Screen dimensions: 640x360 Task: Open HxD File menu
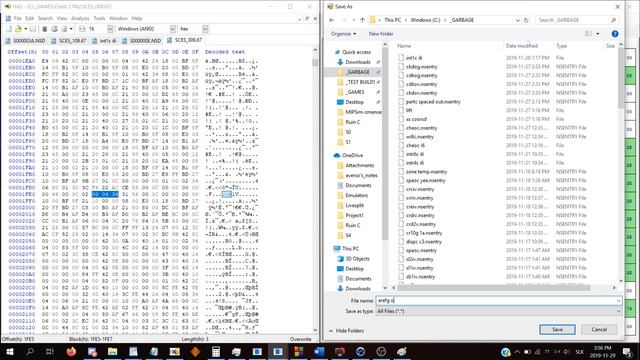pyautogui.click(x=18, y=18)
